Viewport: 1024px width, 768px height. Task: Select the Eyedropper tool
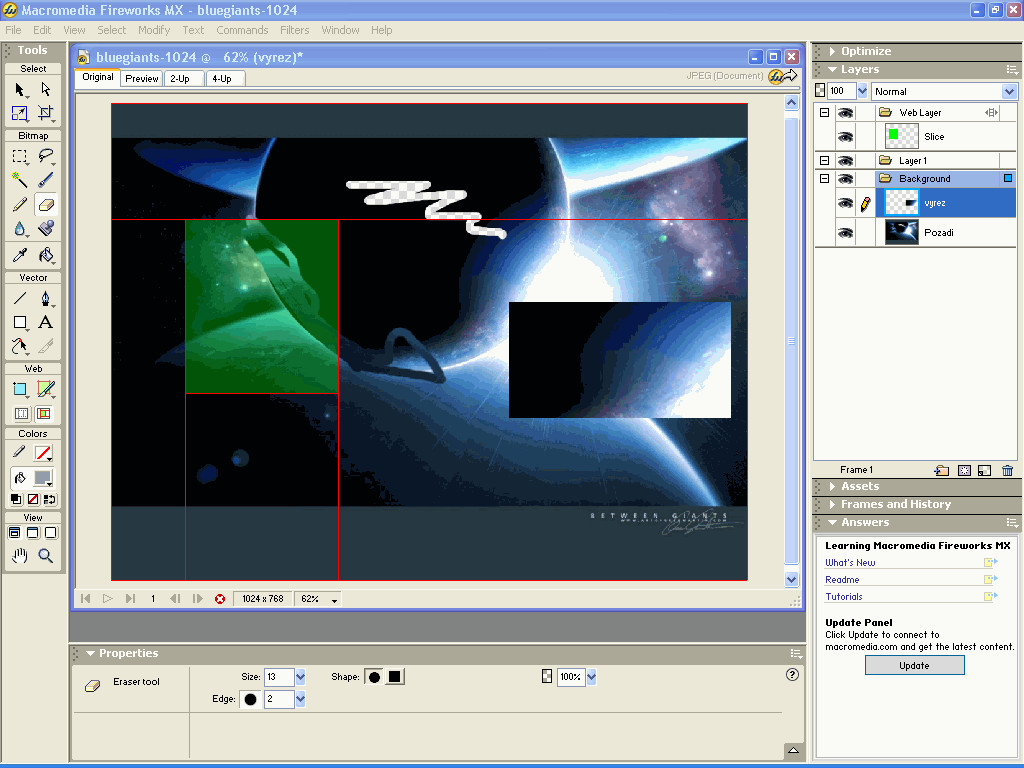point(20,255)
